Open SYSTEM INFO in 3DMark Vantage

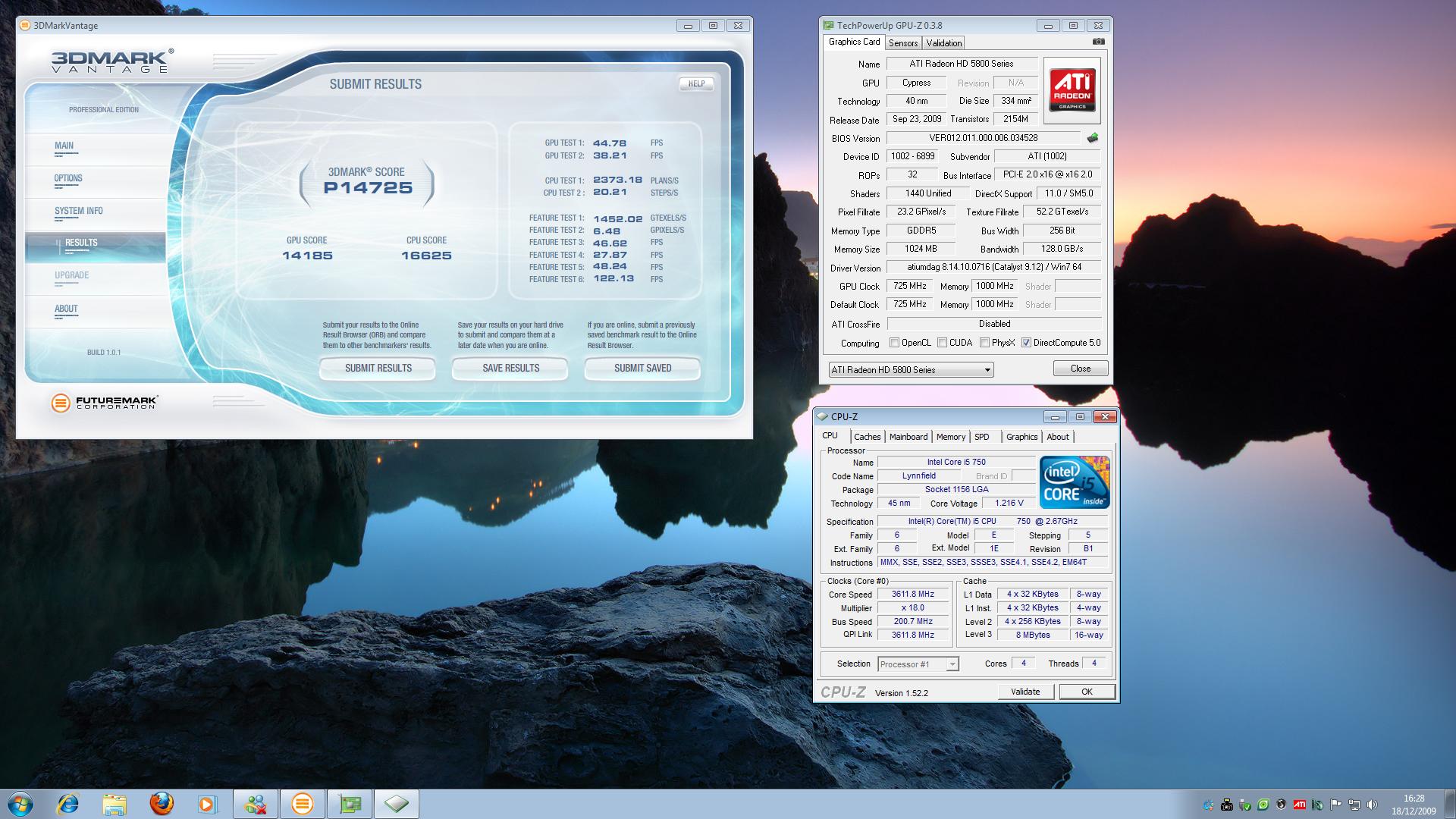(x=96, y=215)
